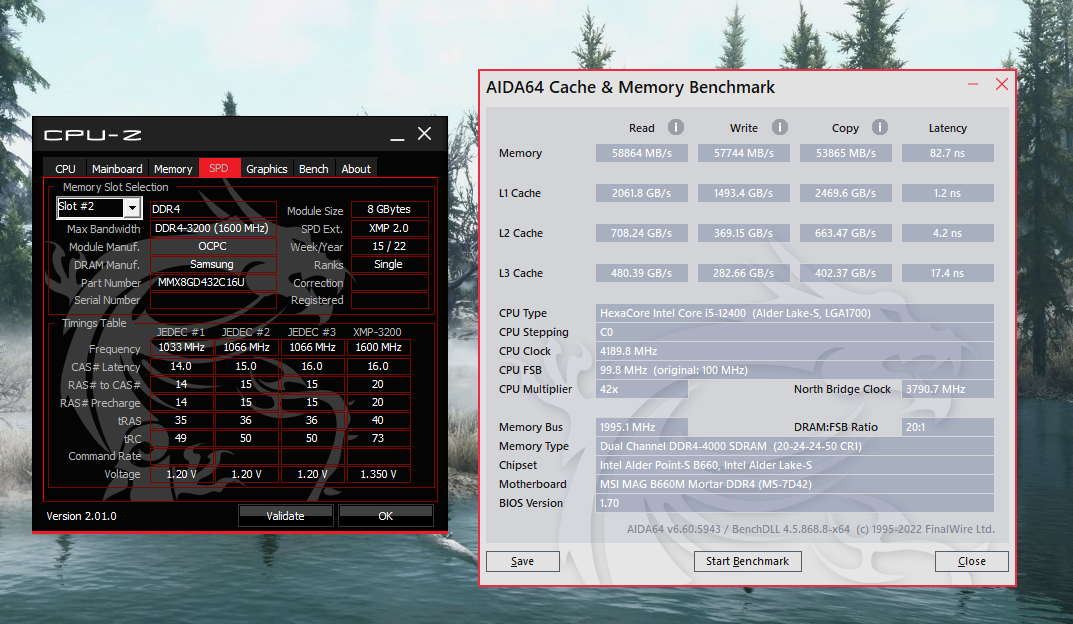Click the Week/Year 15 / 22 field
This screenshot has height=624, width=1073.
pyautogui.click(x=389, y=246)
